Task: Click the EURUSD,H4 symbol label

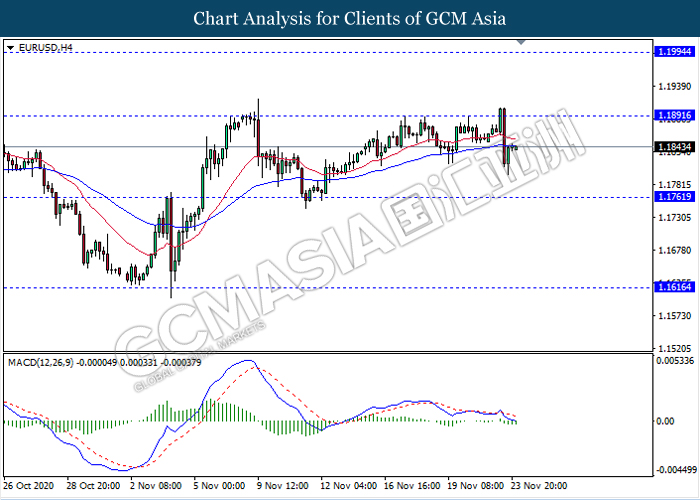Action: 46,47
